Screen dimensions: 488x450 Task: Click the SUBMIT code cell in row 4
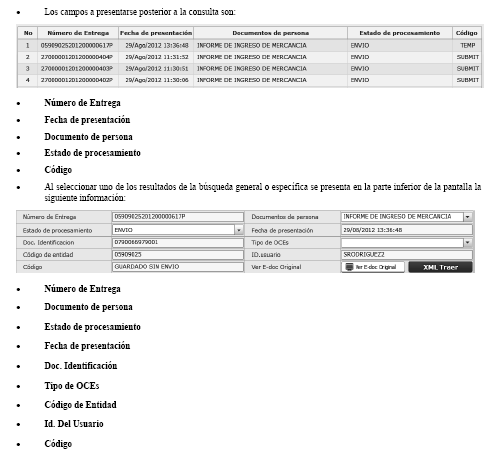pyautogui.click(x=468, y=80)
